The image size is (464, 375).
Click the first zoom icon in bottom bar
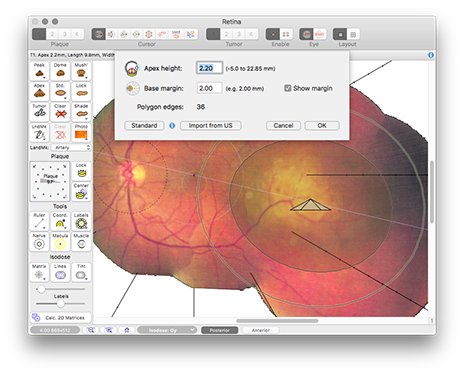click(x=91, y=330)
